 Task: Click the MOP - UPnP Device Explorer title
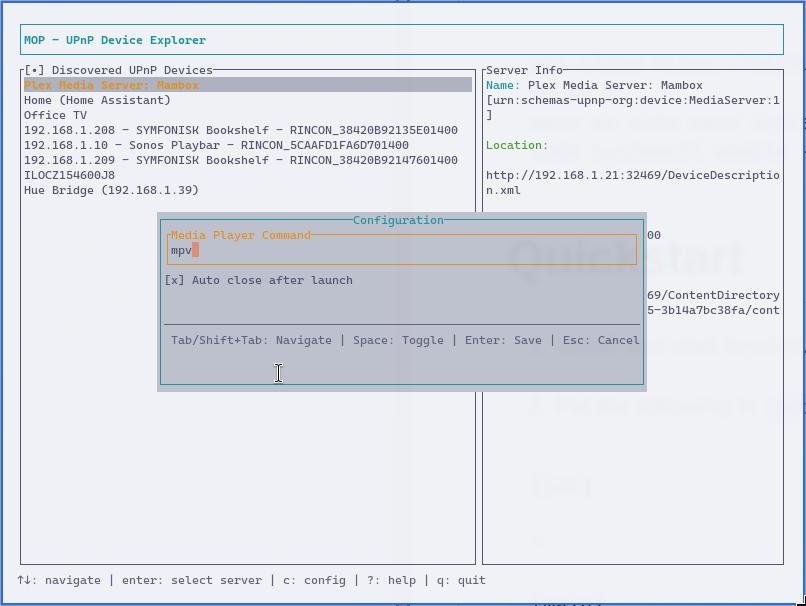pos(115,40)
